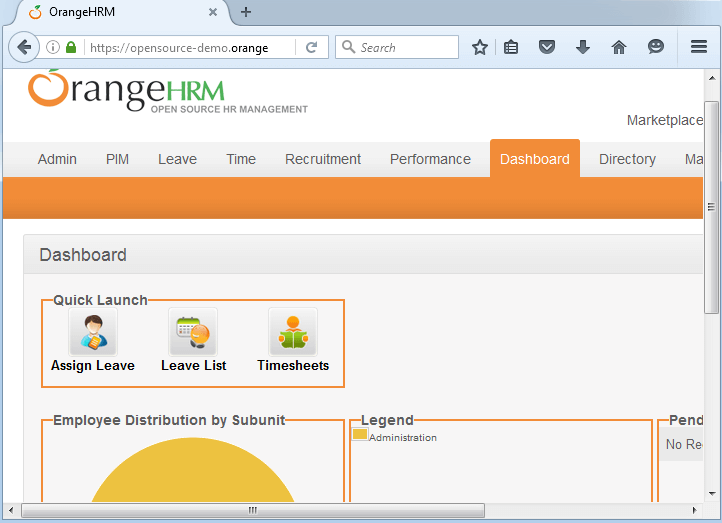Open downloads arrow icon

(x=583, y=47)
